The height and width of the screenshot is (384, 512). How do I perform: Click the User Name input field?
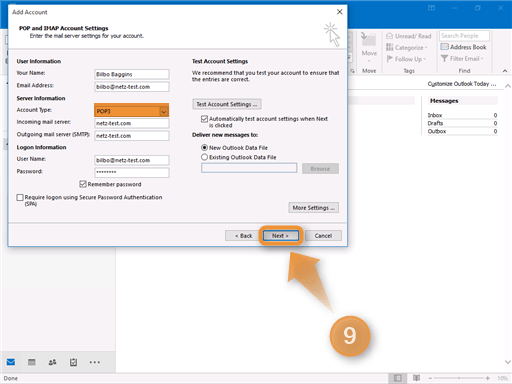point(132,160)
